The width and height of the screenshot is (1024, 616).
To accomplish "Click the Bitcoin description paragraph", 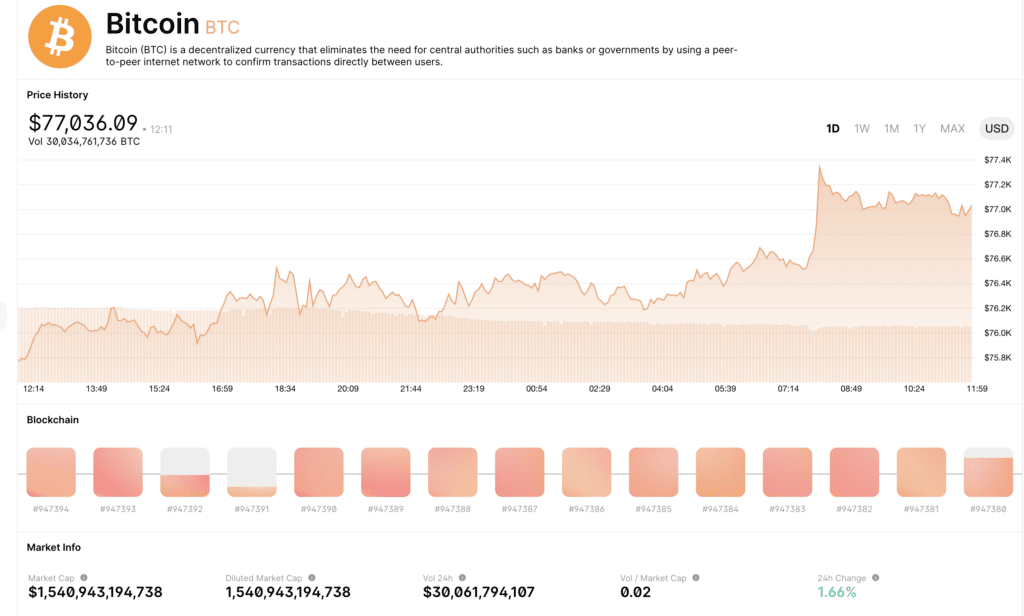I will 421,56.
